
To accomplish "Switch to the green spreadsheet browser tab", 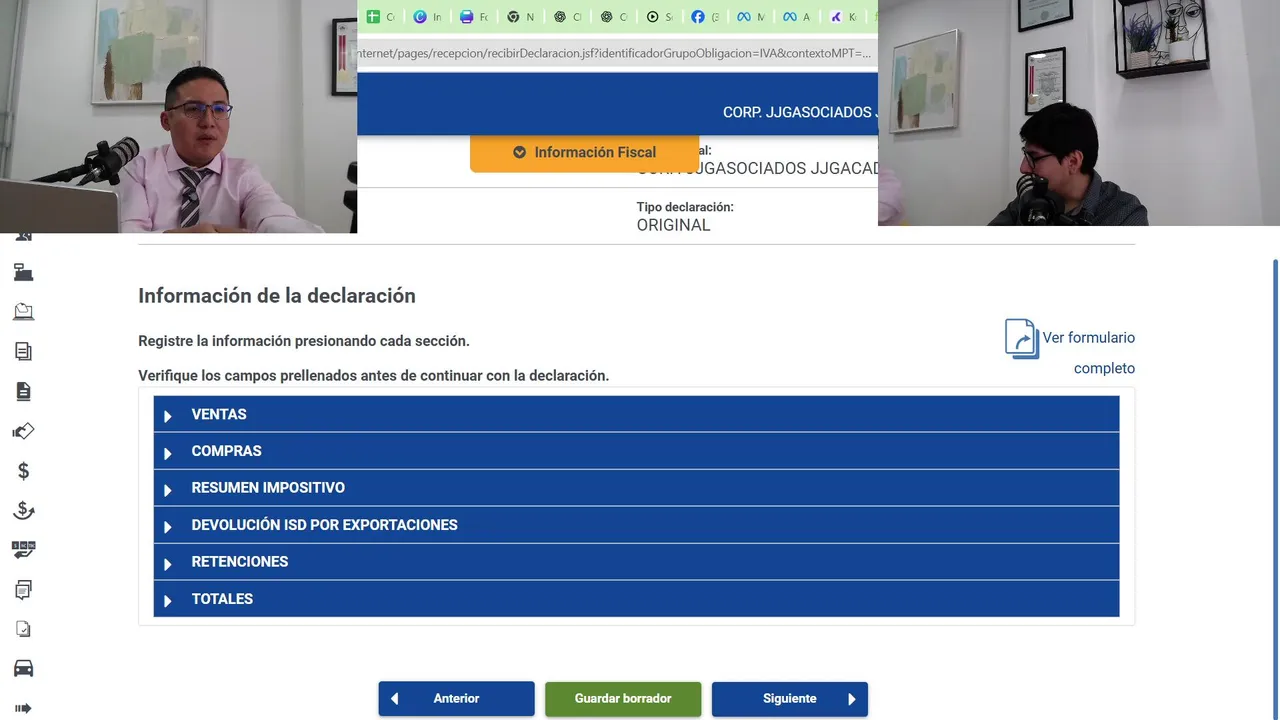I will pos(380,16).
